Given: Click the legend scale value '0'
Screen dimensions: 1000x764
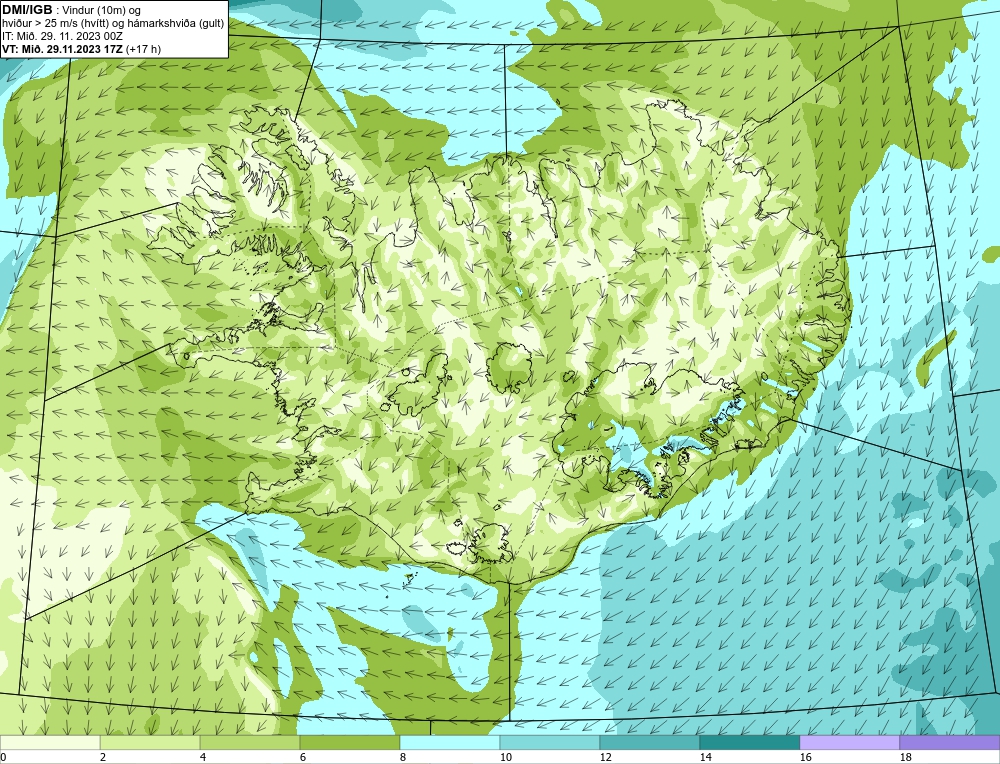Looking at the screenshot, I should [3, 757].
